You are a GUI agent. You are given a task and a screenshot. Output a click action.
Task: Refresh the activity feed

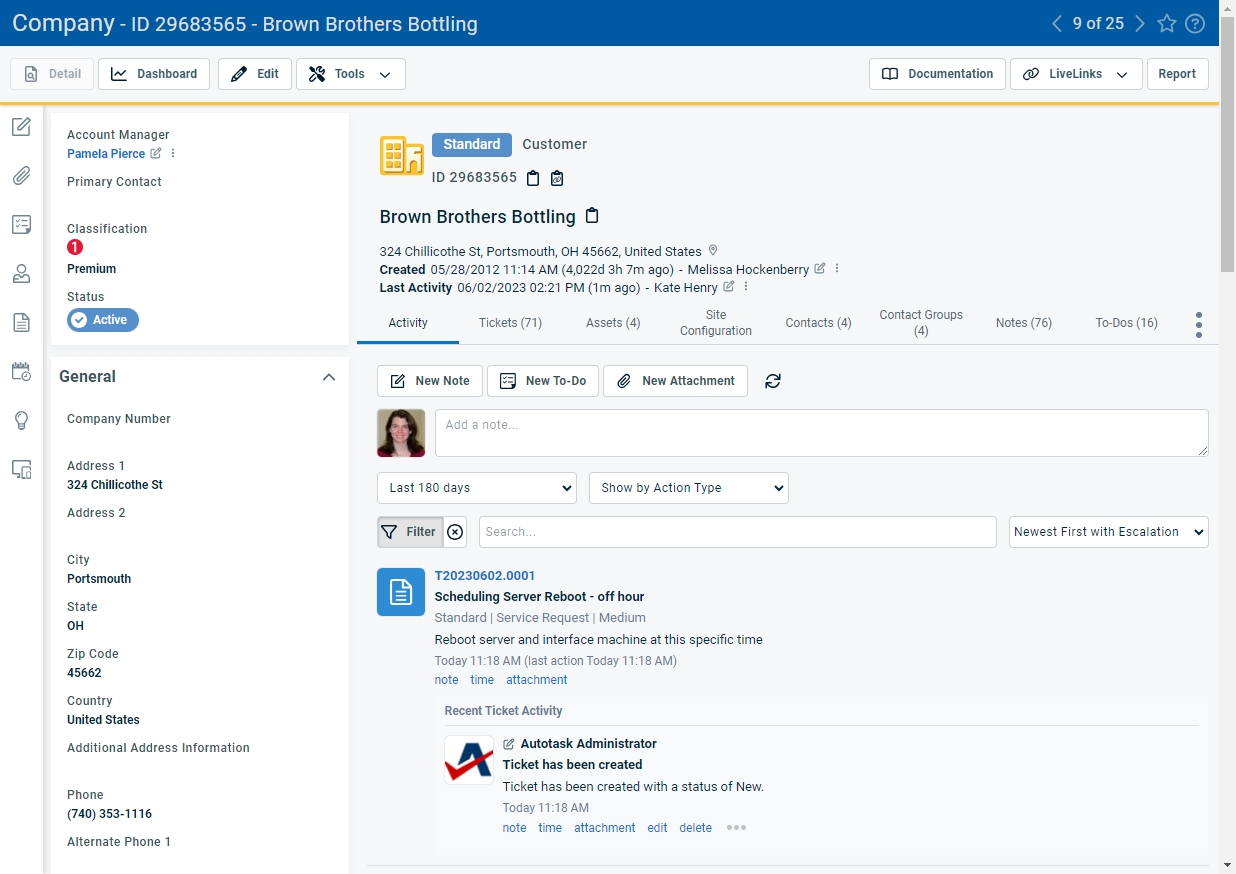click(773, 381)
